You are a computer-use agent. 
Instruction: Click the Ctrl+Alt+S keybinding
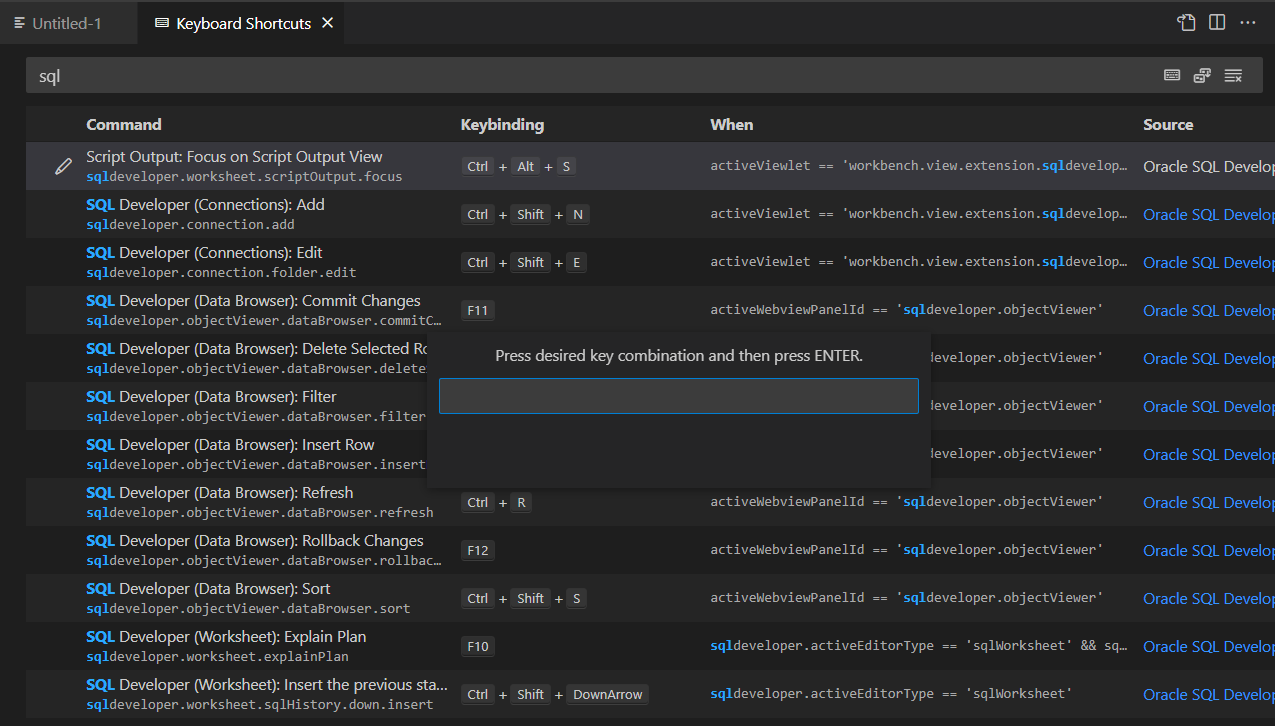click(x=519, y=167)
